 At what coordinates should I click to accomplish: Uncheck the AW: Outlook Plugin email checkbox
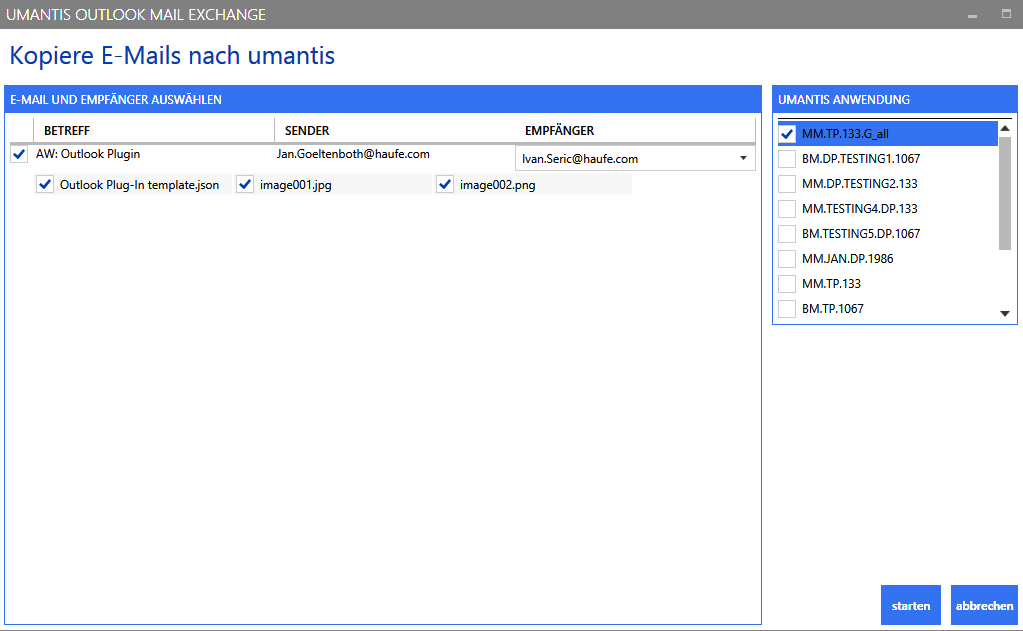point(19,154)
